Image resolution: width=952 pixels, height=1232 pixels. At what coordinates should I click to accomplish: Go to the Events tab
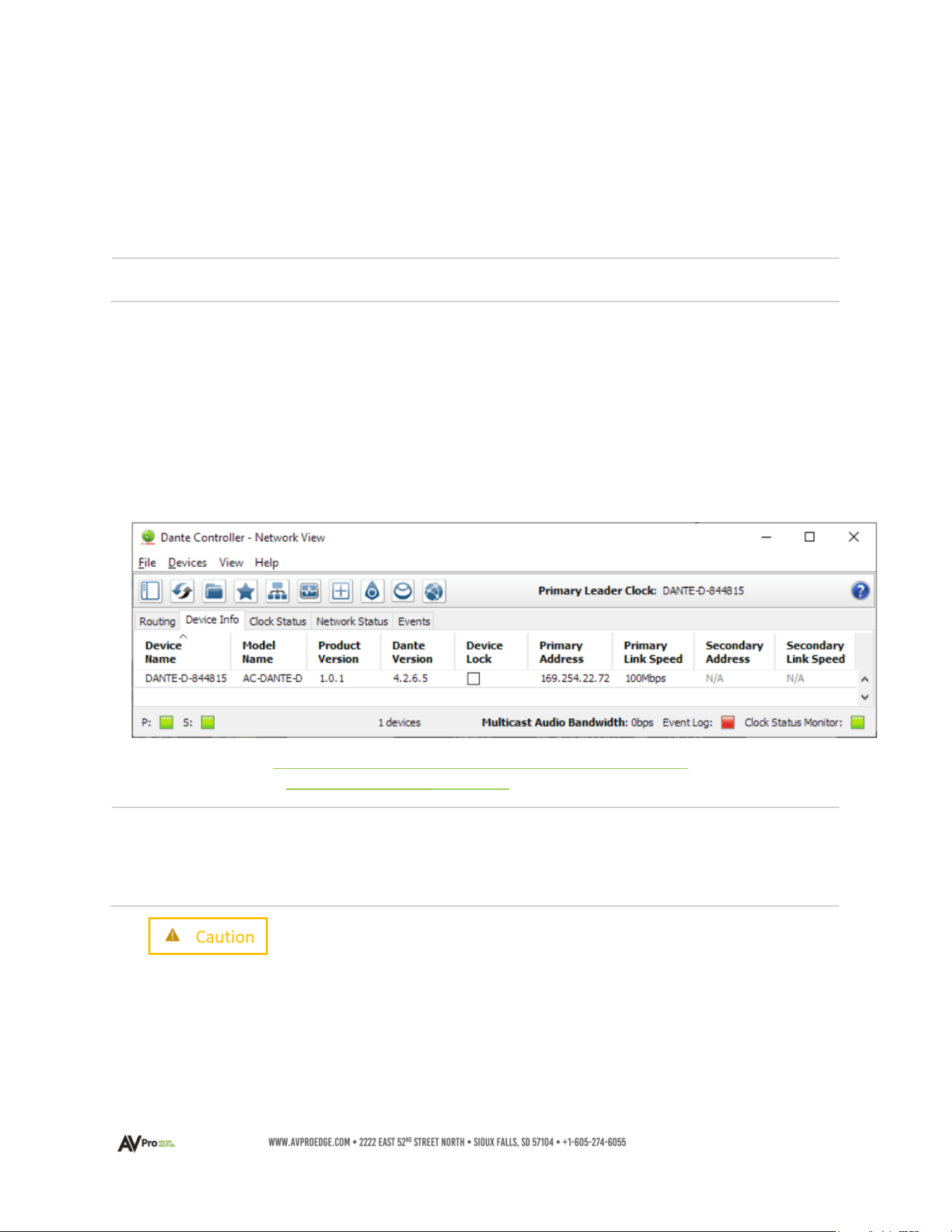(x=414, y=621)
